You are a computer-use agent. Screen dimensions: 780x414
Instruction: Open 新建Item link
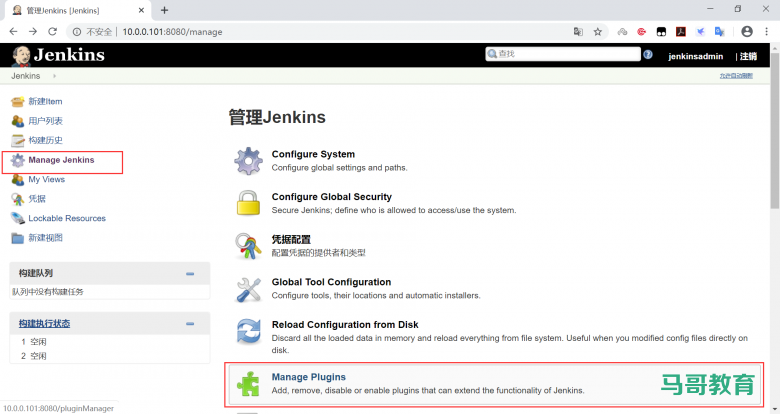click(x=45, y=102)
